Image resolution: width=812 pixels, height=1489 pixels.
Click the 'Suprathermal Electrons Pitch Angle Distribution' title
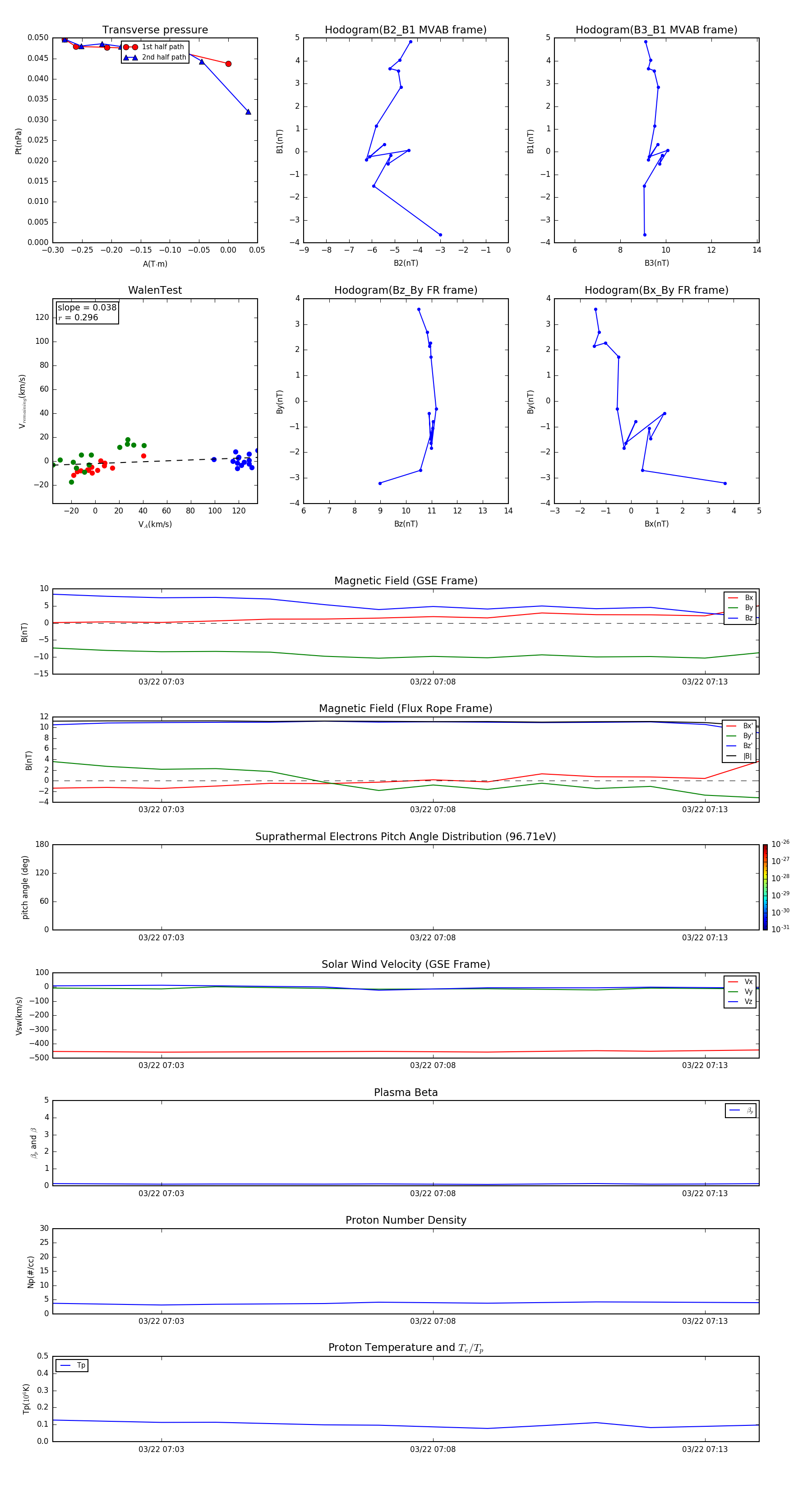point(406,837)
